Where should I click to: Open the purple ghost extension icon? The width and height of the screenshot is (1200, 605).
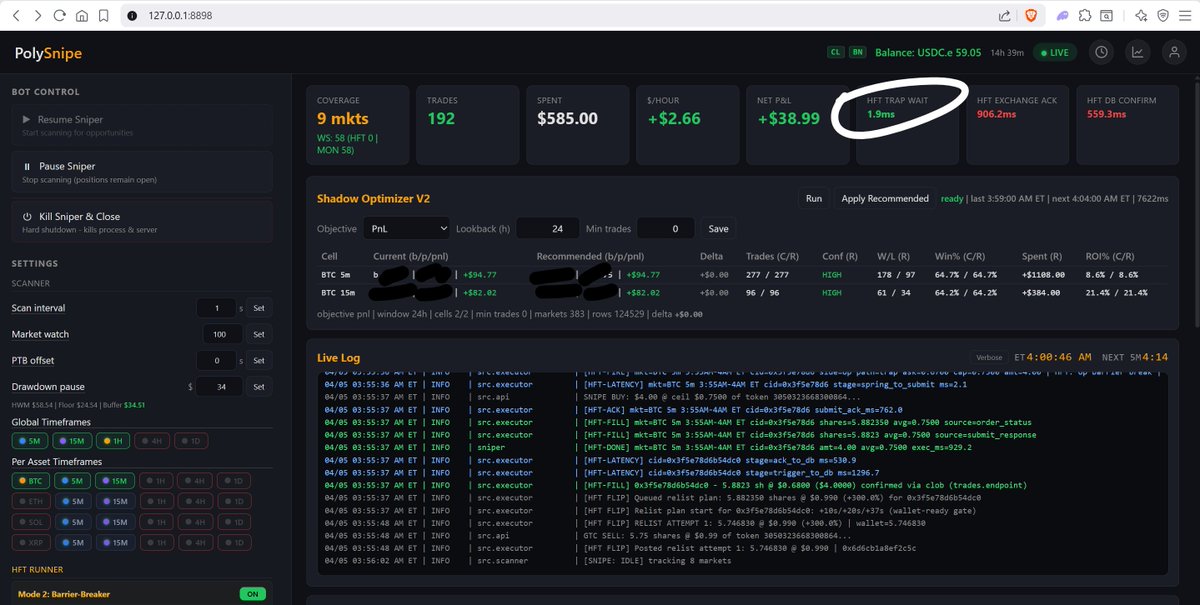point(1062,16)
